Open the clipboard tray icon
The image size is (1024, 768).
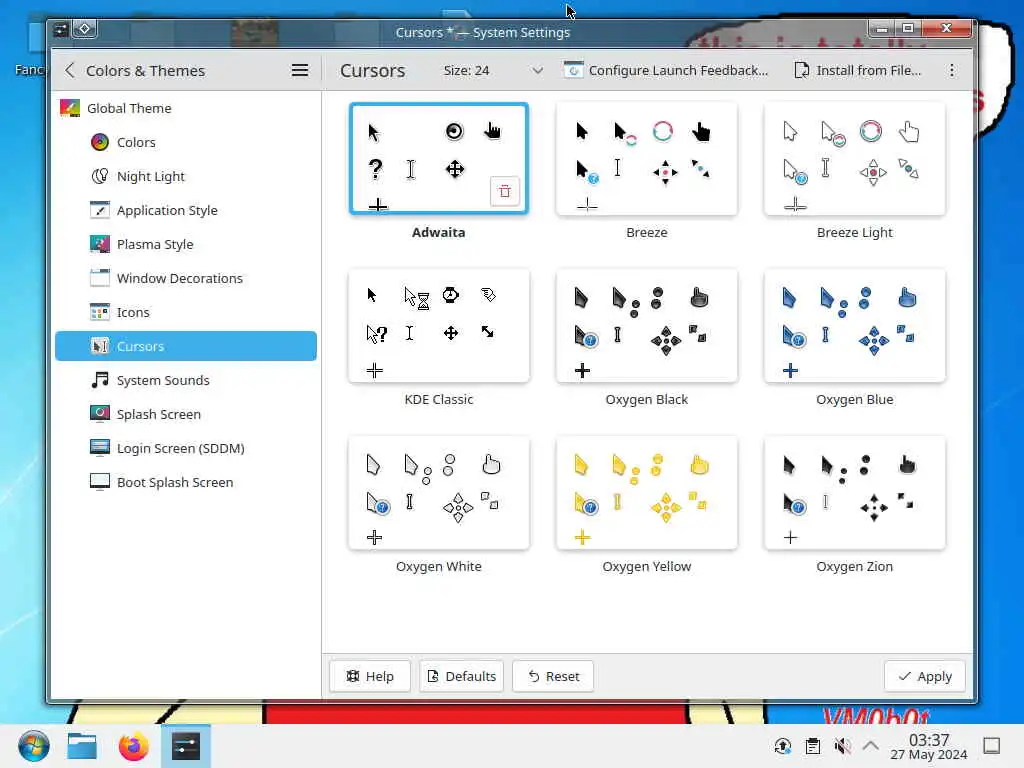(x=812, y=746)
